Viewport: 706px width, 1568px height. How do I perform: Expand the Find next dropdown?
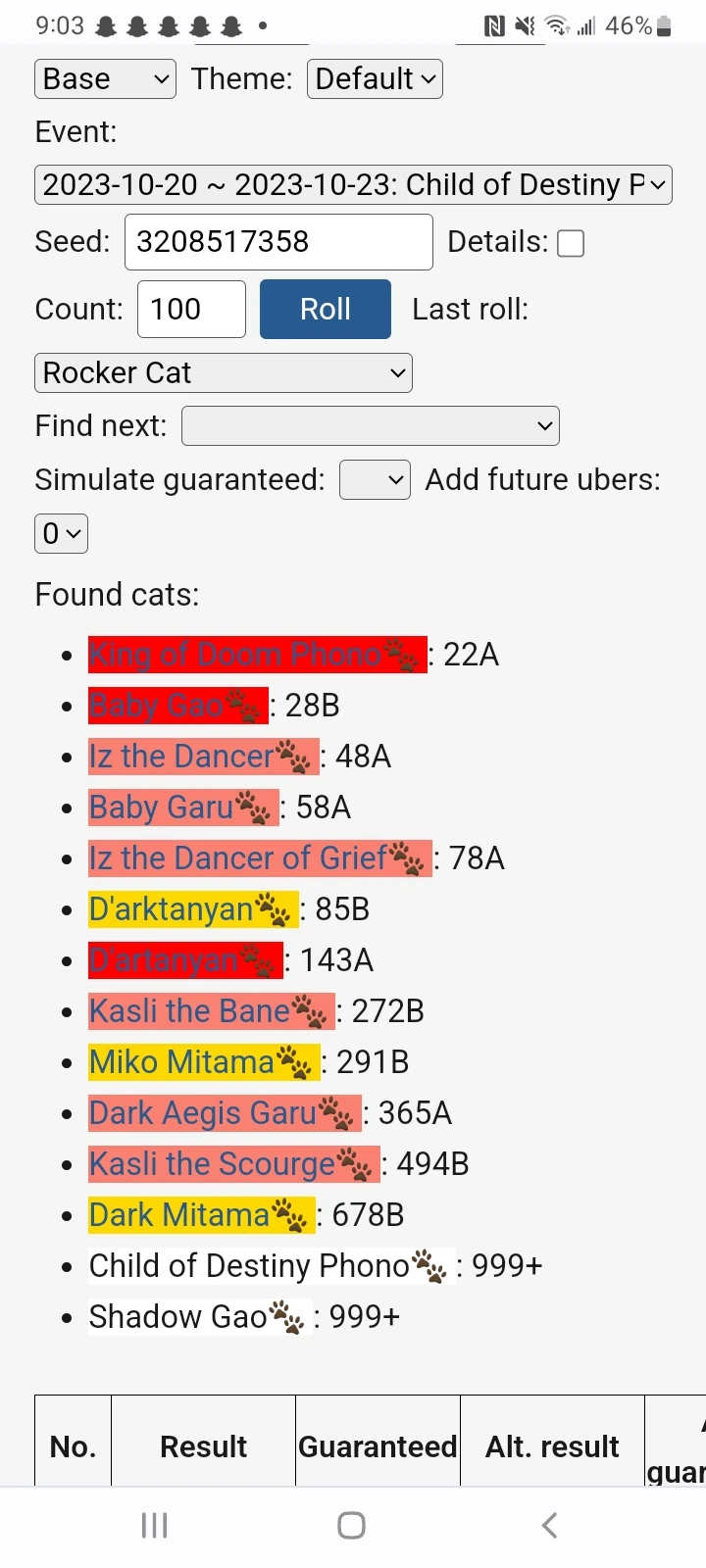pos(370,425)
